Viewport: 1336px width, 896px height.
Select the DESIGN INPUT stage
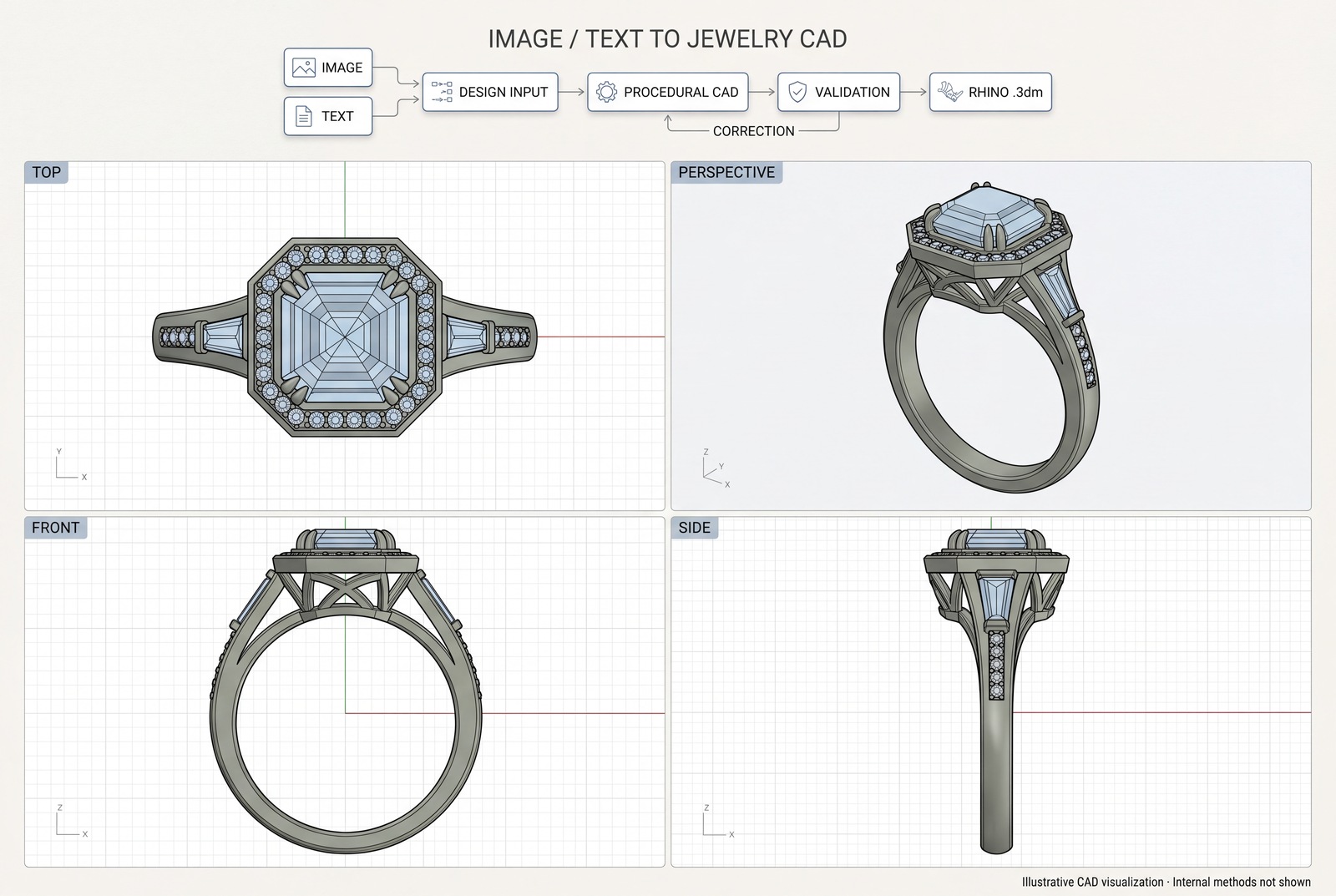[x=490, y=92]
